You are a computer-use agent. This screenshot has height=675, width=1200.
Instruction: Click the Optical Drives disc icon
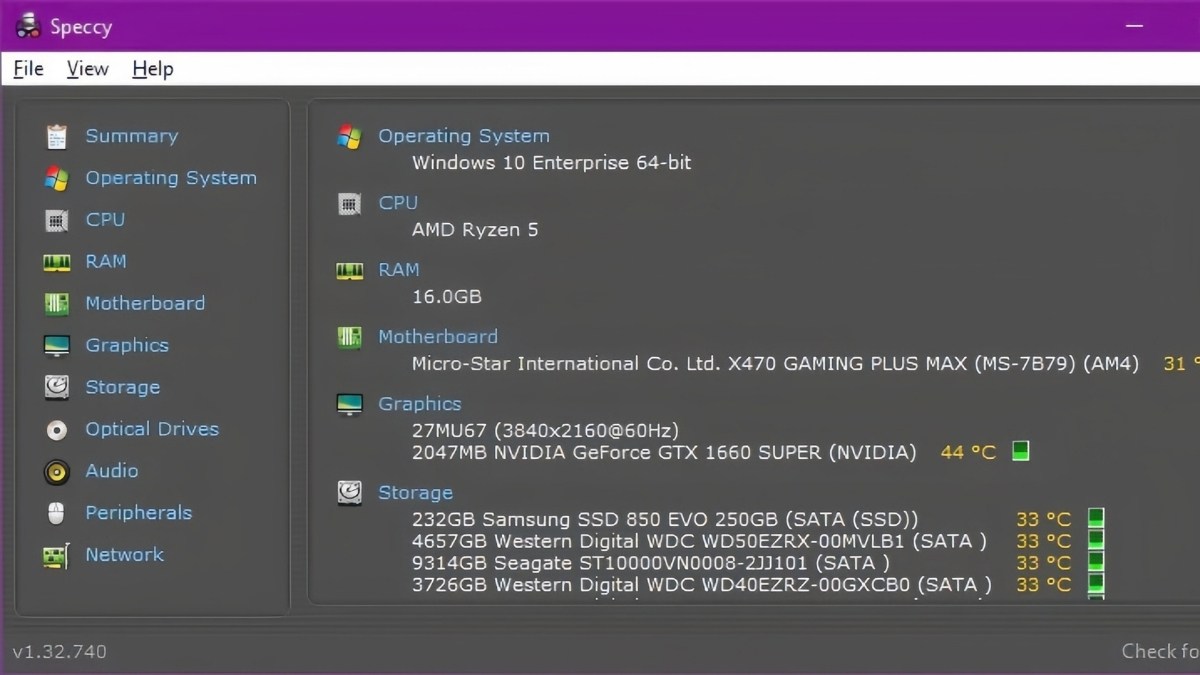pyautogui.click(x=57, y=430)
